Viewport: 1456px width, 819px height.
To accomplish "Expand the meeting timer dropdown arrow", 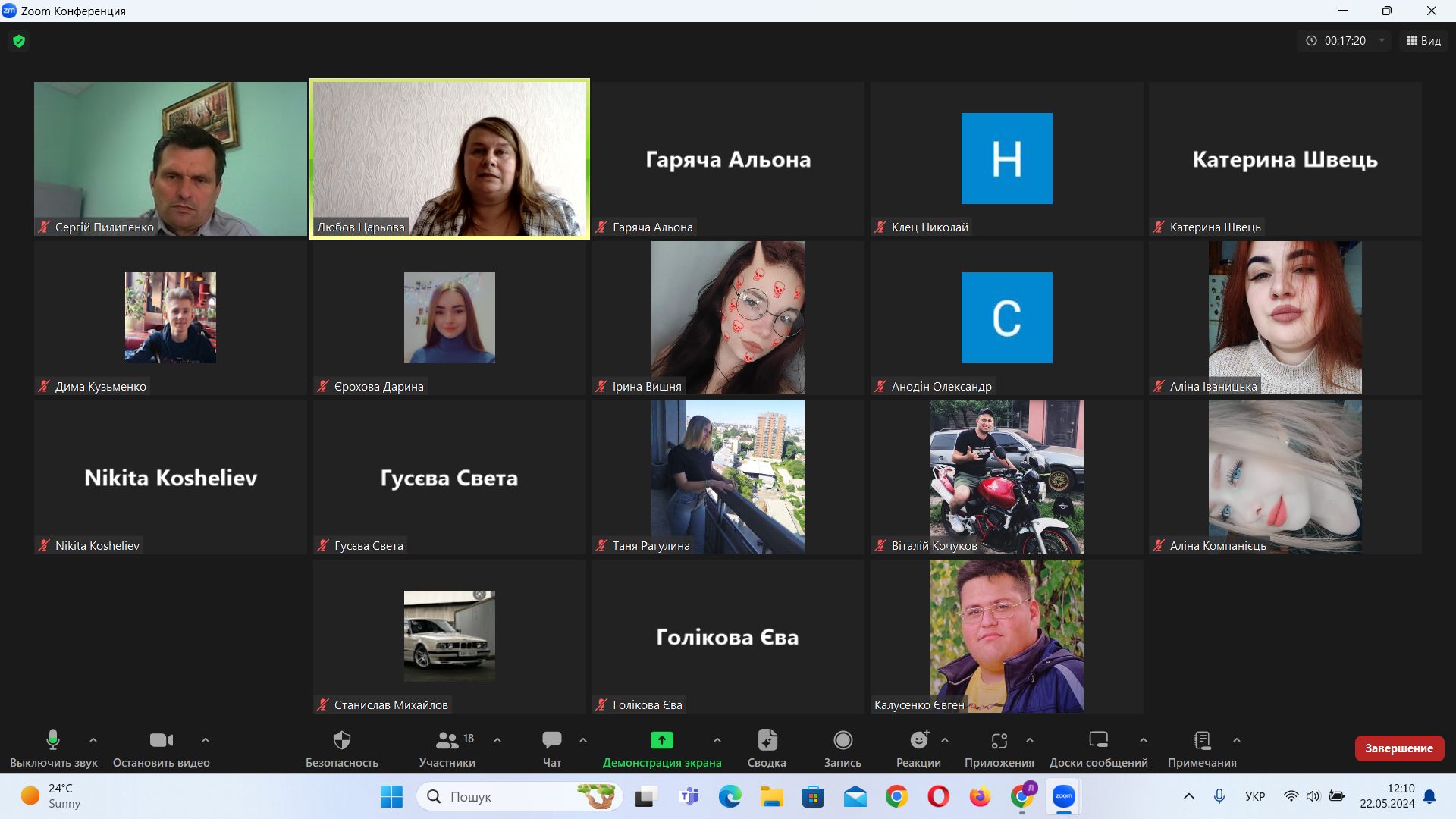I will [x=1382, y=41].
